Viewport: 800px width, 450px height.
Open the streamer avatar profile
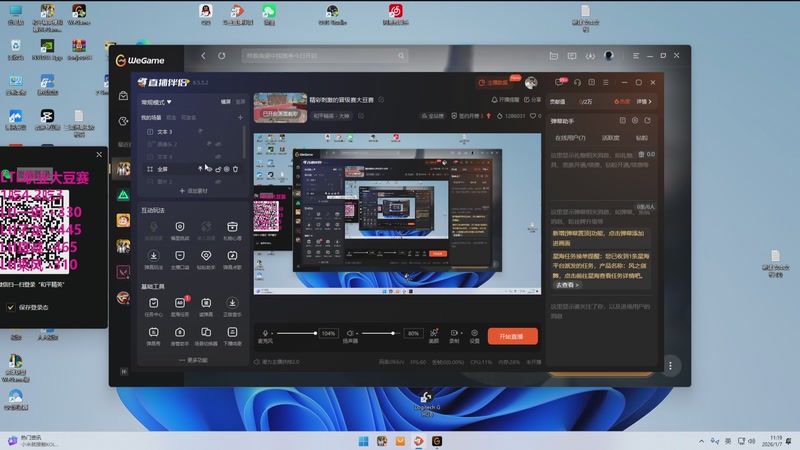click(x=531, y=83)
